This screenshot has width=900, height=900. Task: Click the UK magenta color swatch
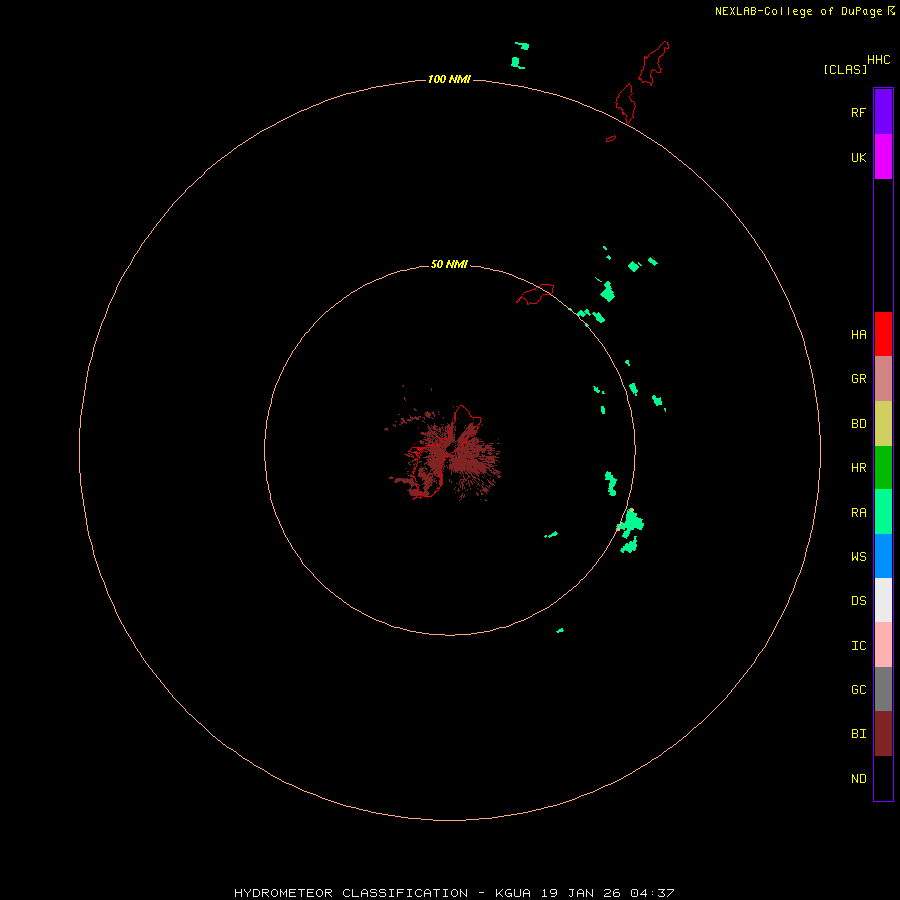point(883,157)
